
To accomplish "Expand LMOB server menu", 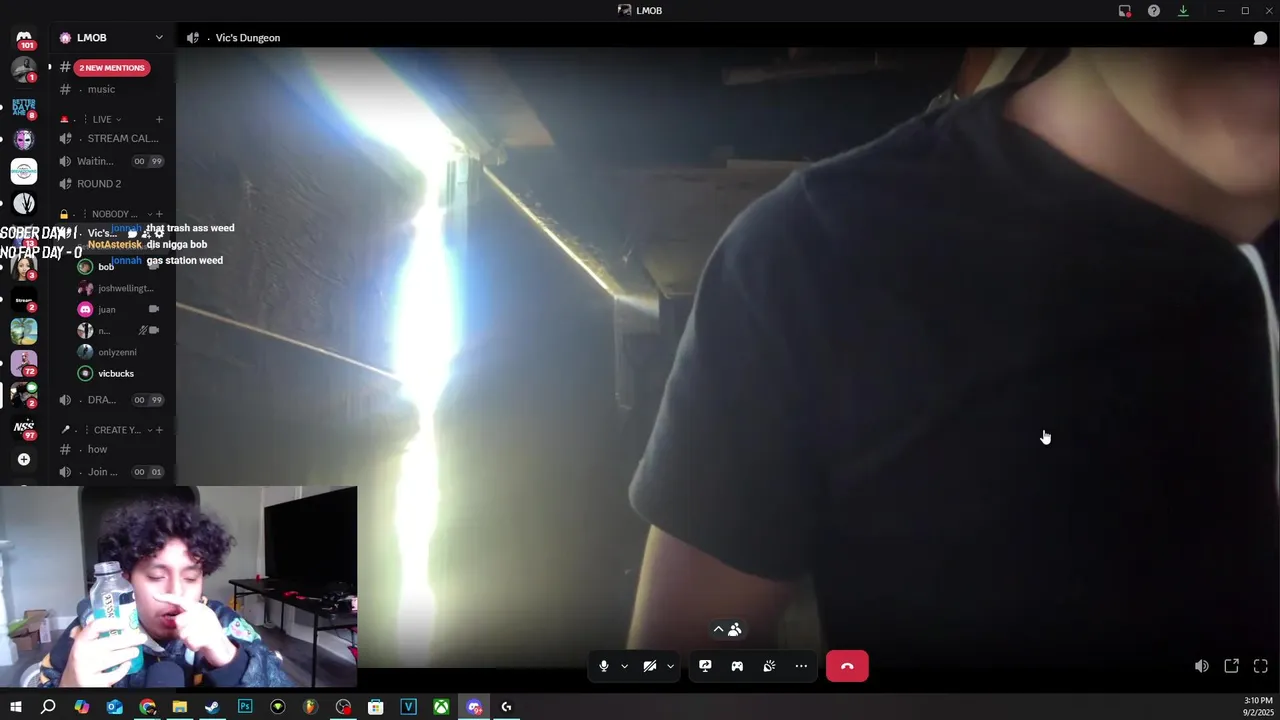I will pos(159,38).
